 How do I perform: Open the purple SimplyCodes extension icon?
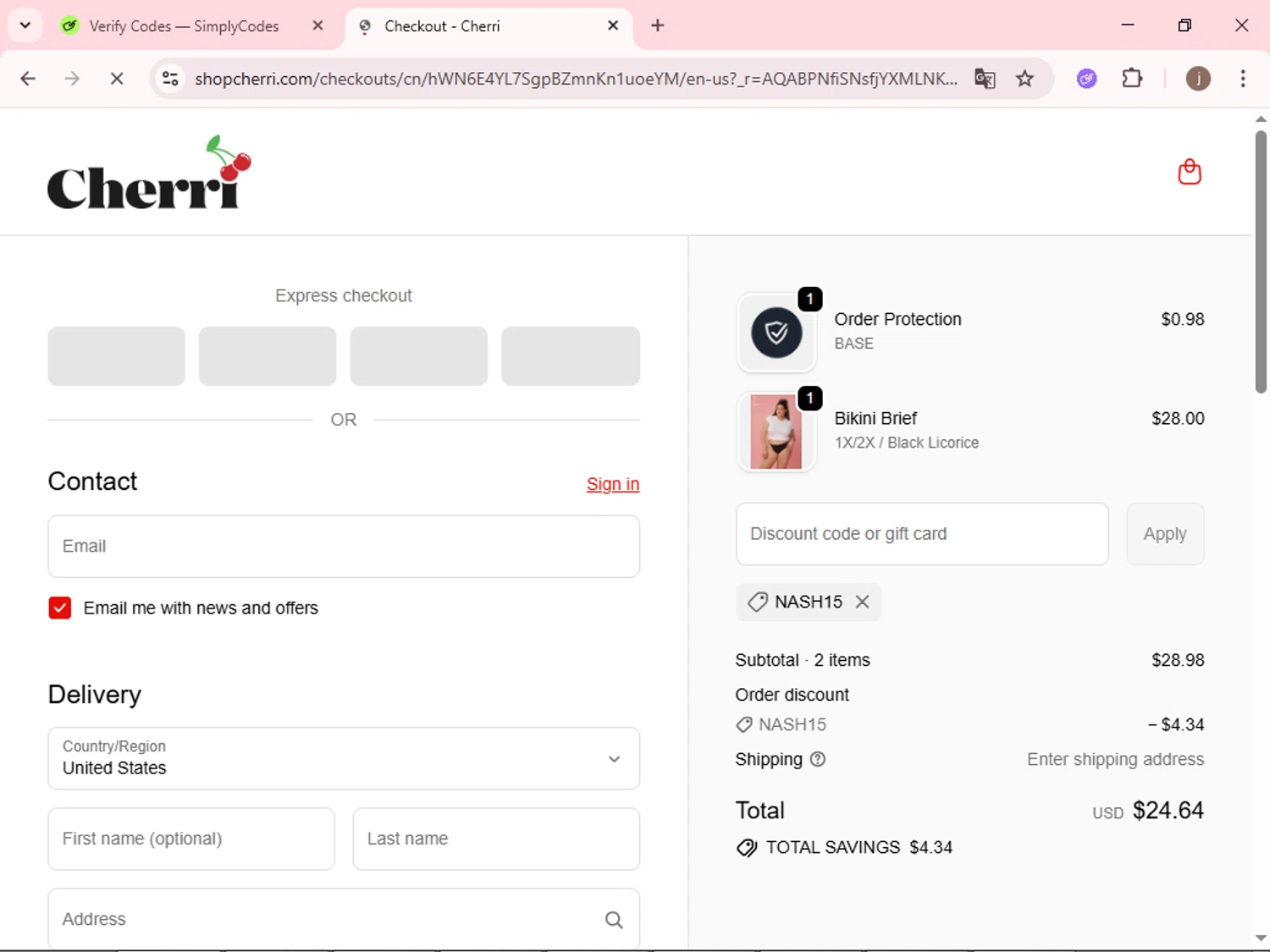1086,79
